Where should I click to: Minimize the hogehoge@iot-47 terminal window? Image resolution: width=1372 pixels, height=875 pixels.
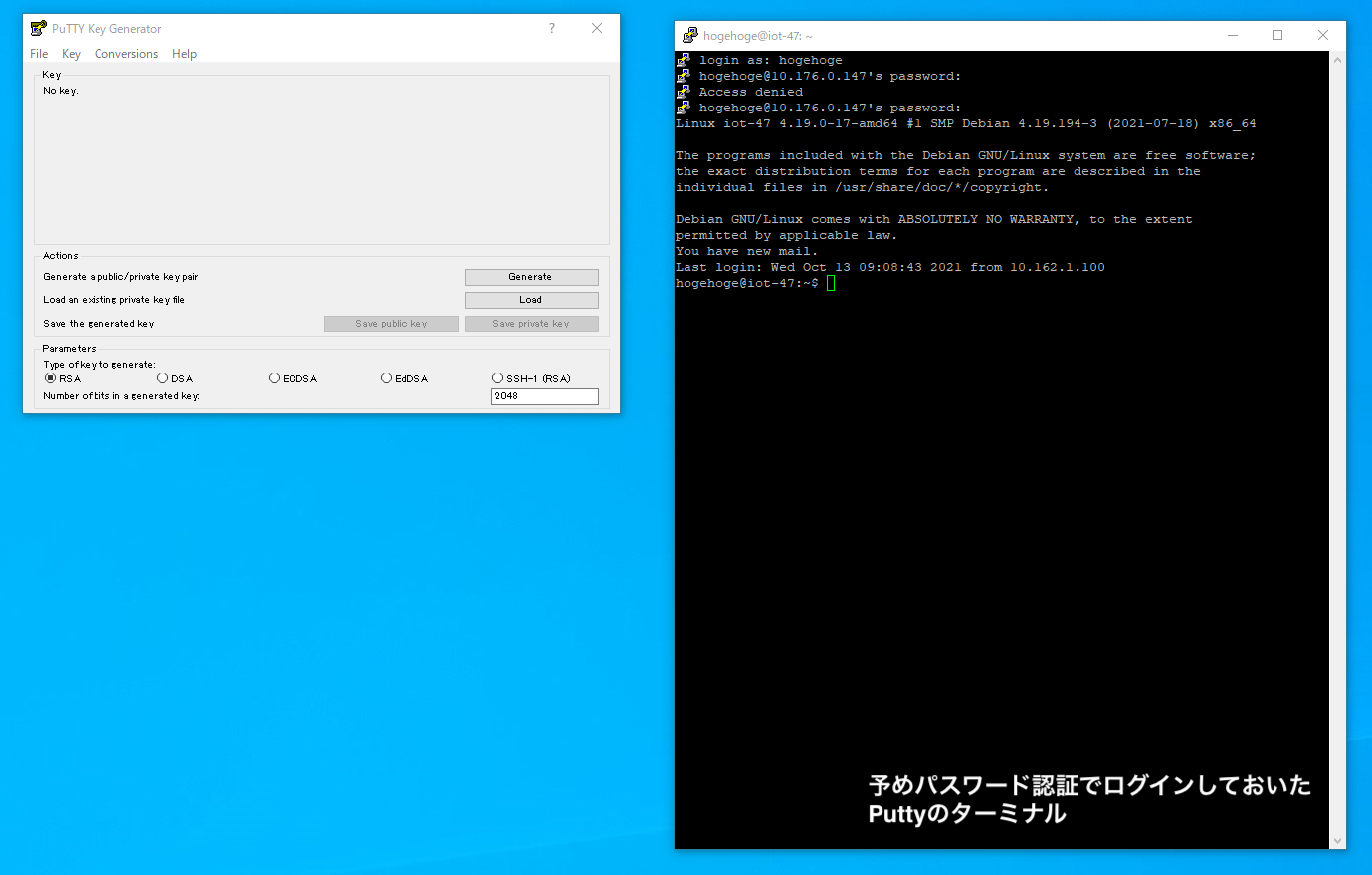tap(1233, 36)
